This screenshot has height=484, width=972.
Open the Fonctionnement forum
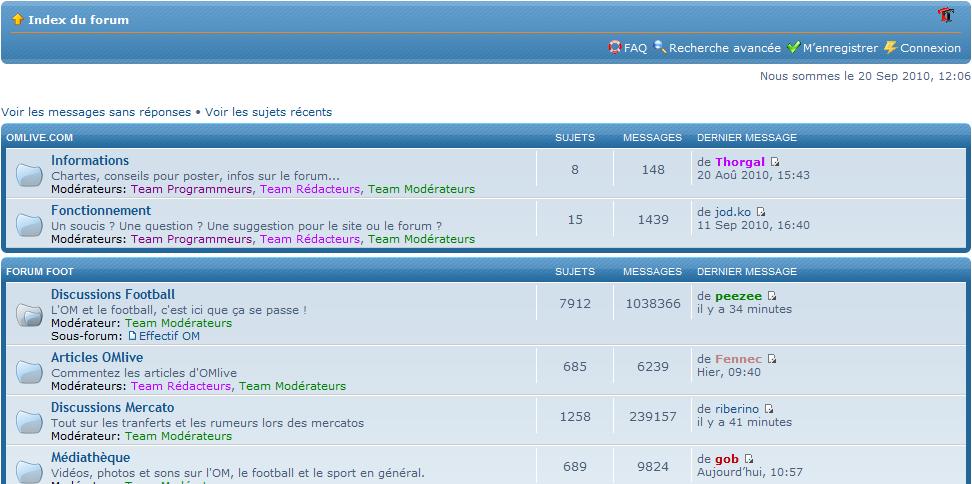click(x=101, y=210)
